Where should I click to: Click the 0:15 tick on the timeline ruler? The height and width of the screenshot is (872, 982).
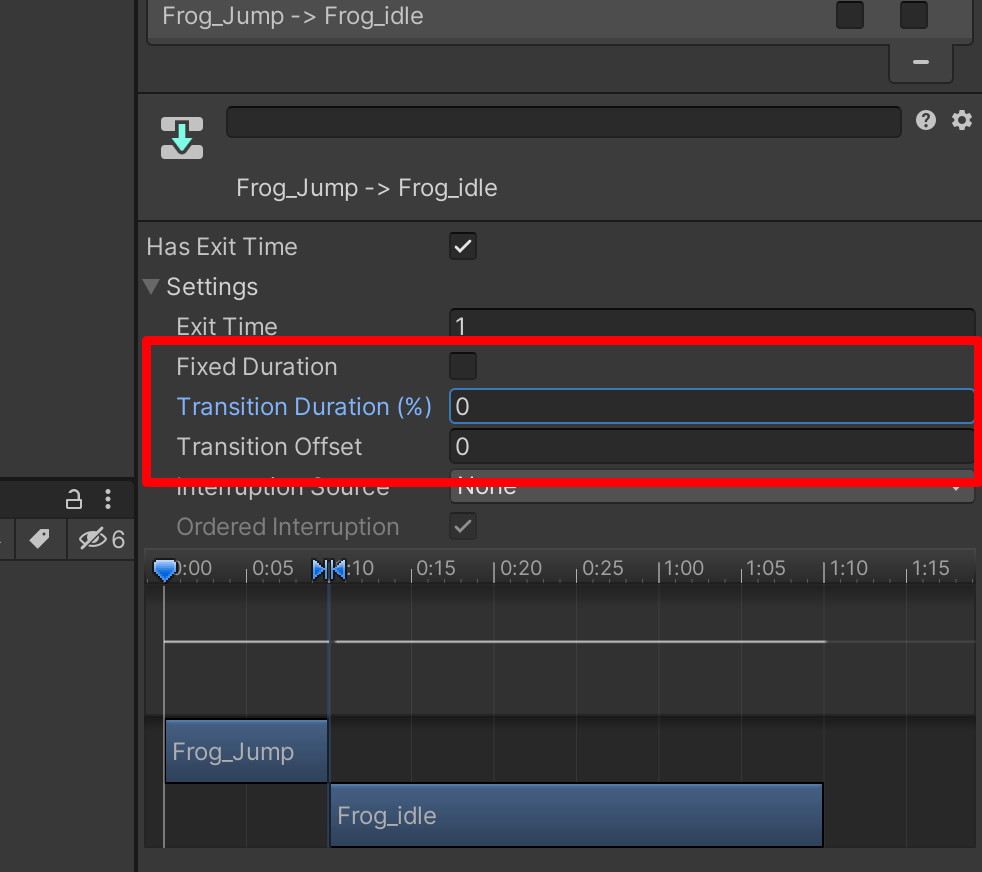point(434,569)
